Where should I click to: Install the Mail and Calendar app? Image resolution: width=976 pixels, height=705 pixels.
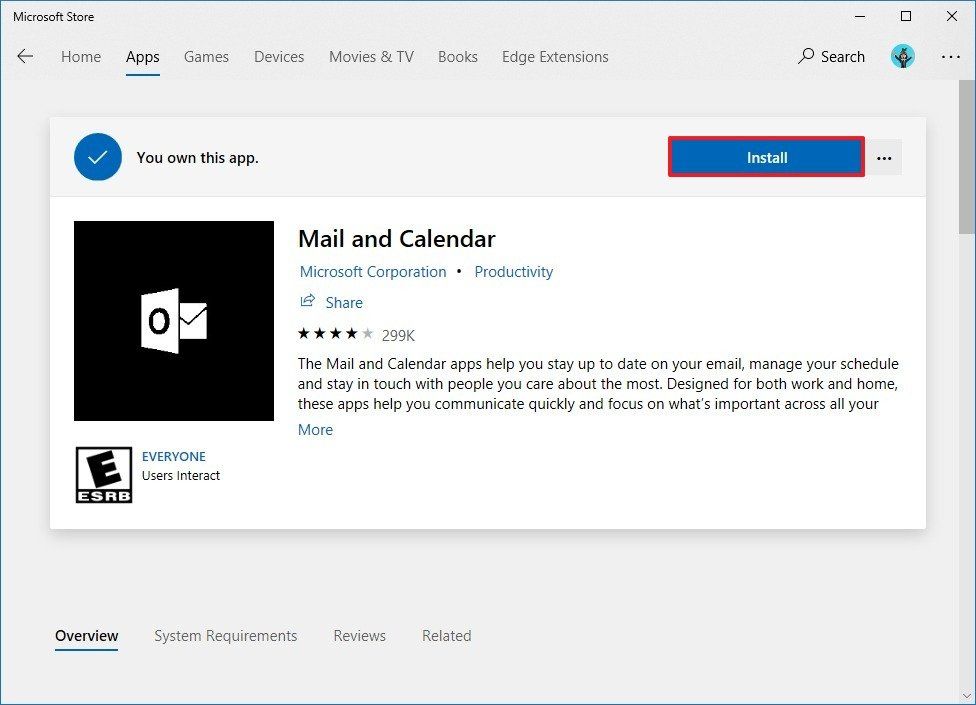pos(766,157)
